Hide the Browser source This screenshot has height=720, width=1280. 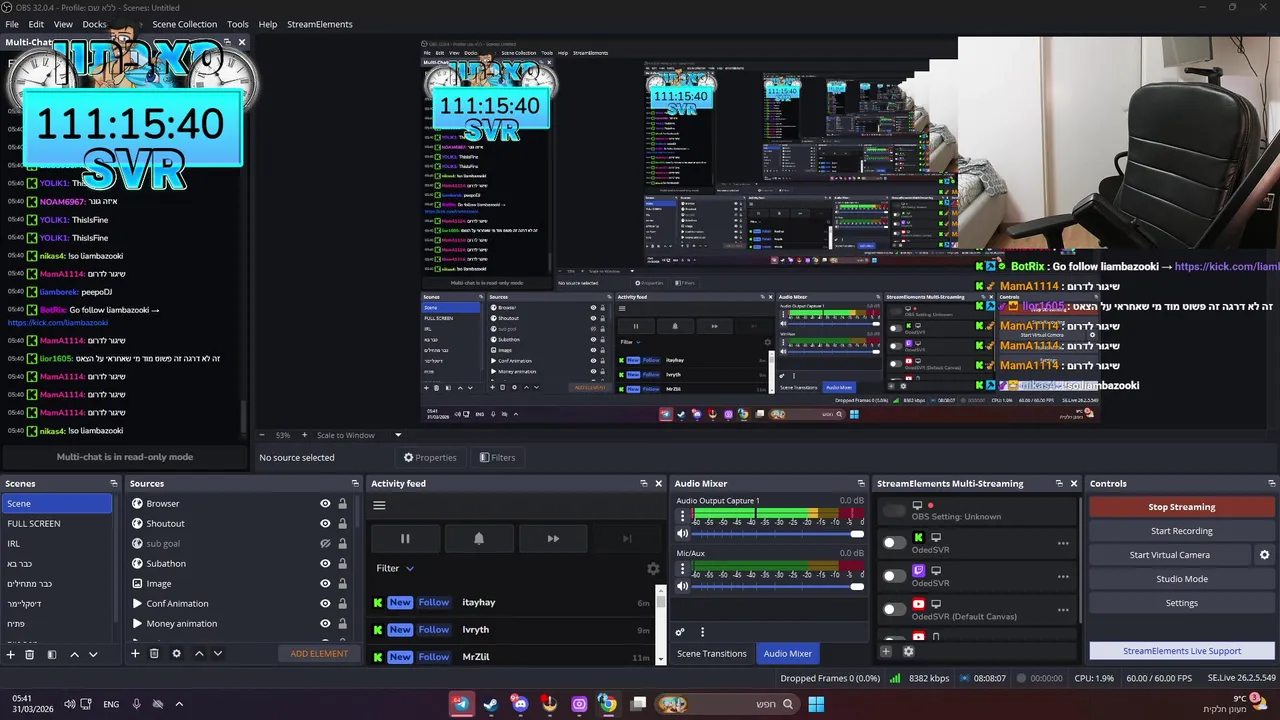coord(325,504)
